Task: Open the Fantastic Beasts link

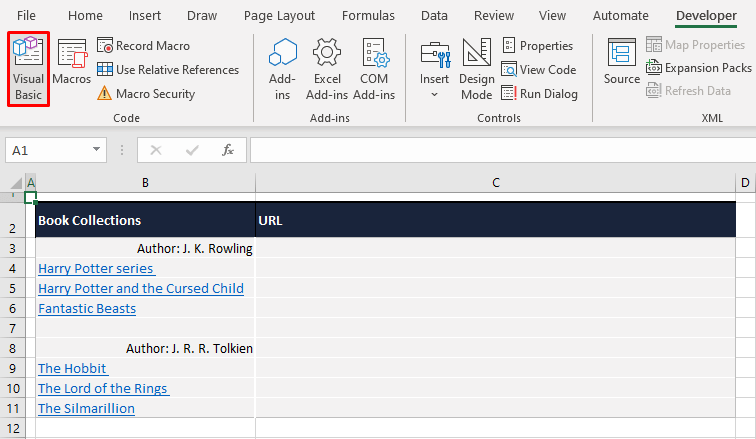Action: pyautogui.click(x=87, y=308)
